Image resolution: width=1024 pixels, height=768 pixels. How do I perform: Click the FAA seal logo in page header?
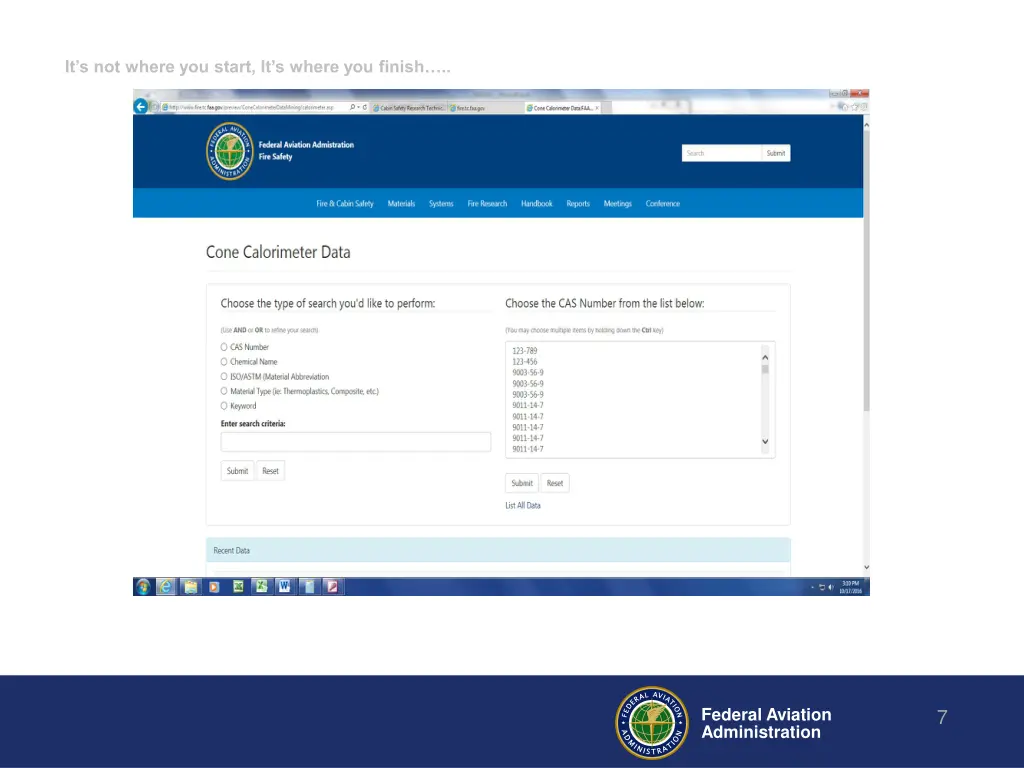230,152
